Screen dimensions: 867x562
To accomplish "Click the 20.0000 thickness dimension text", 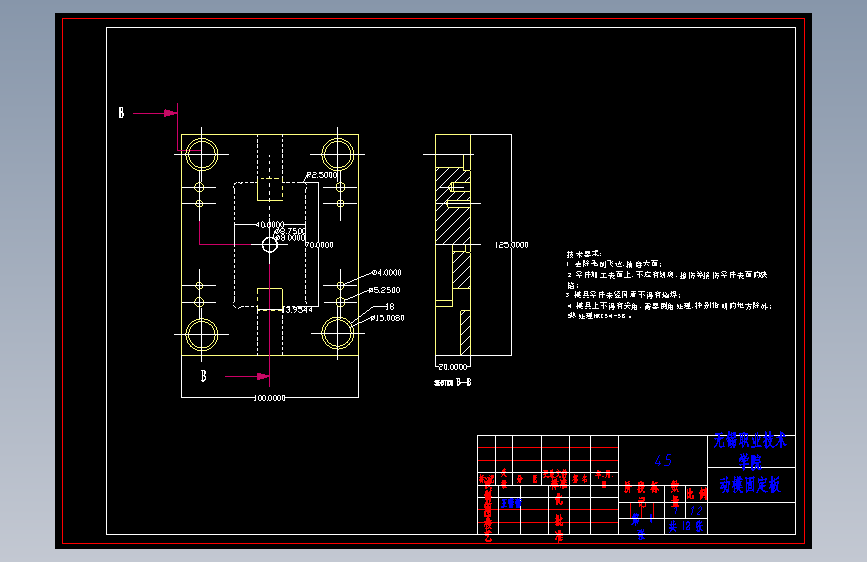I will (x=453, y=367).
